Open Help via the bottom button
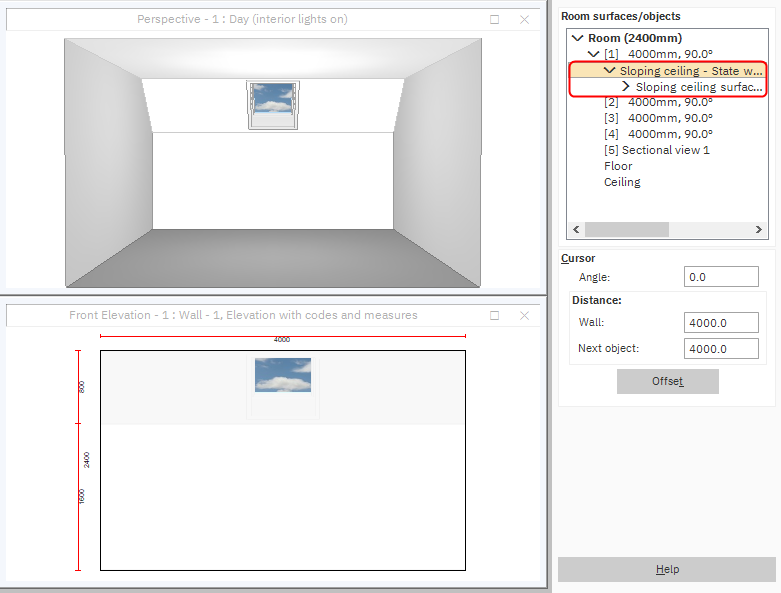The width and height of the screenshot is (781, 593). [x=667, y=569]
